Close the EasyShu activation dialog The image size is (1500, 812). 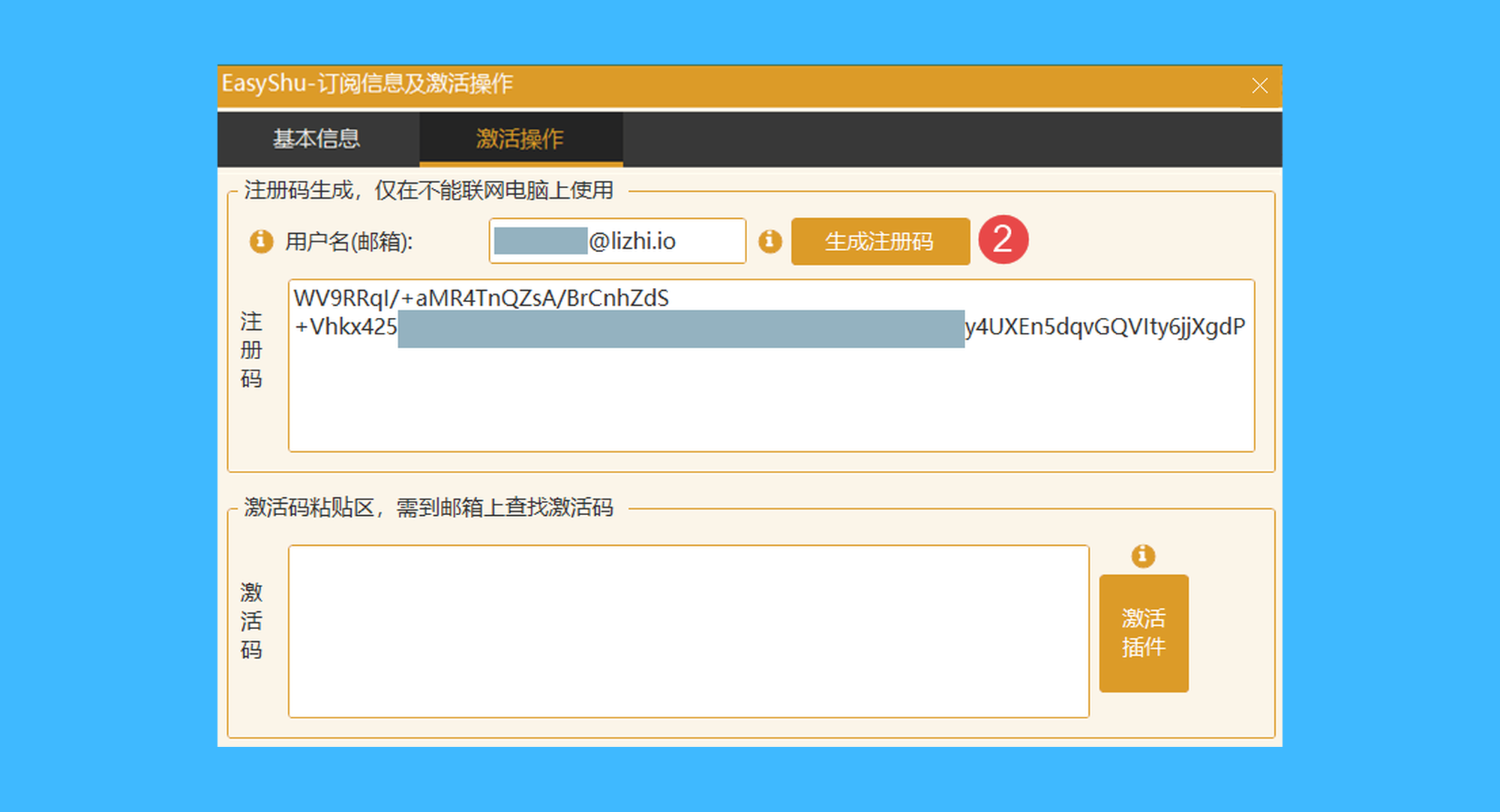[x=1260, y=86]
